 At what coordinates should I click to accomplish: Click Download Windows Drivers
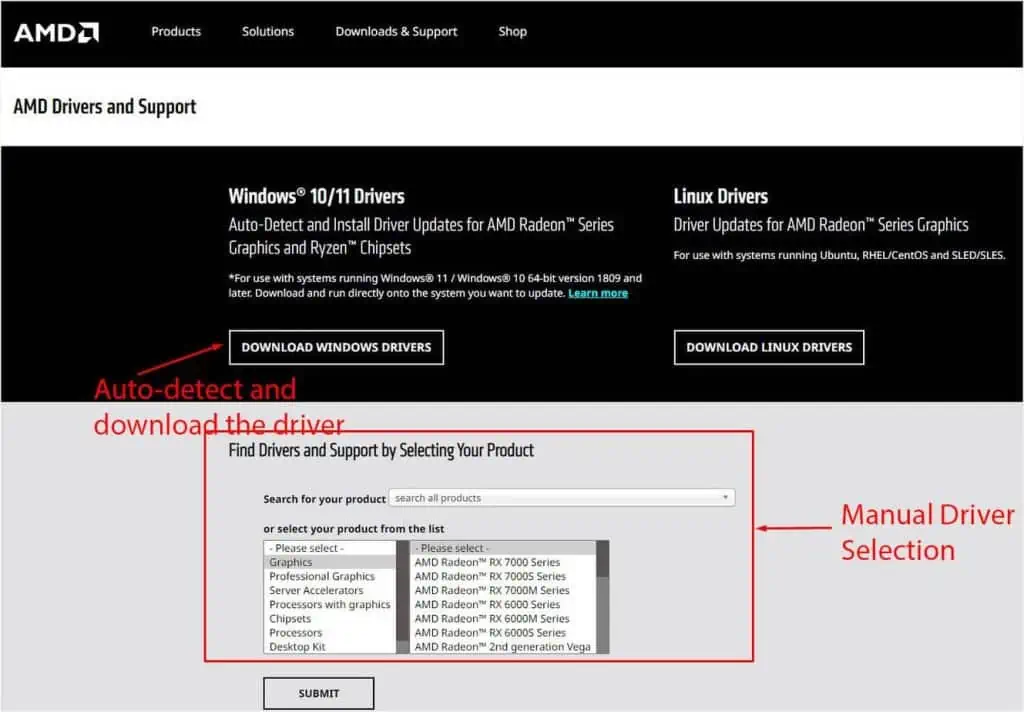pyautogui.click(x=336, y=347)
